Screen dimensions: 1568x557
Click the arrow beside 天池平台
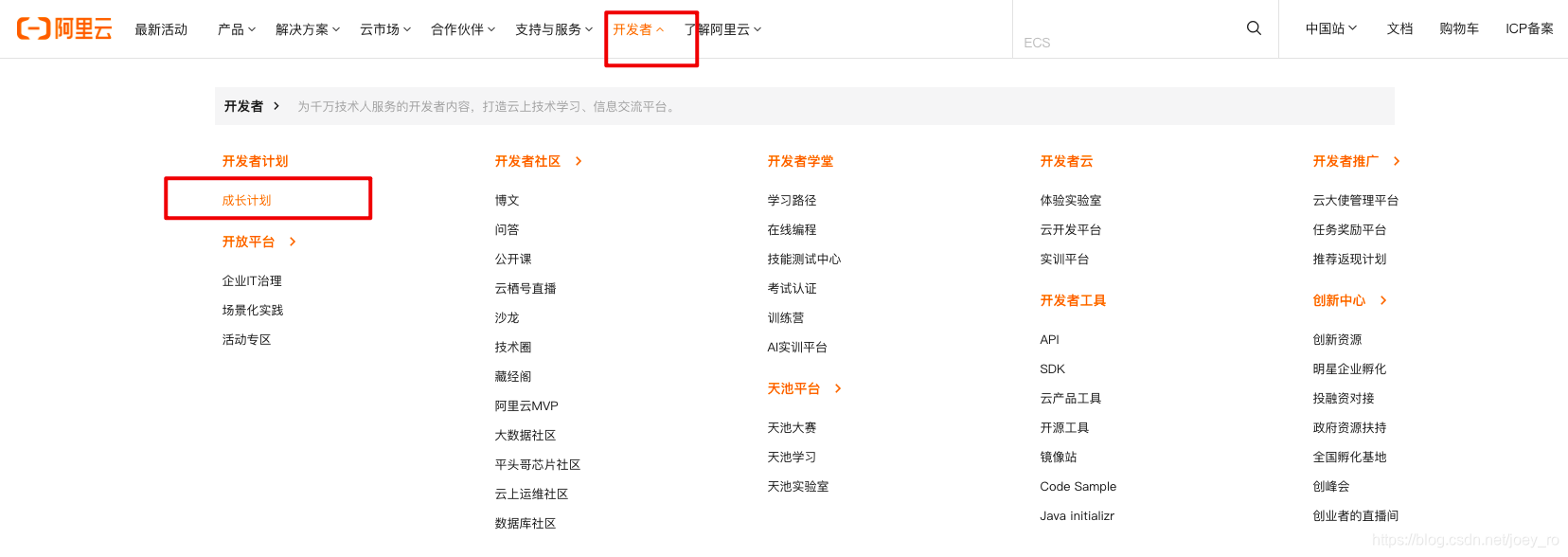(838, 388)
